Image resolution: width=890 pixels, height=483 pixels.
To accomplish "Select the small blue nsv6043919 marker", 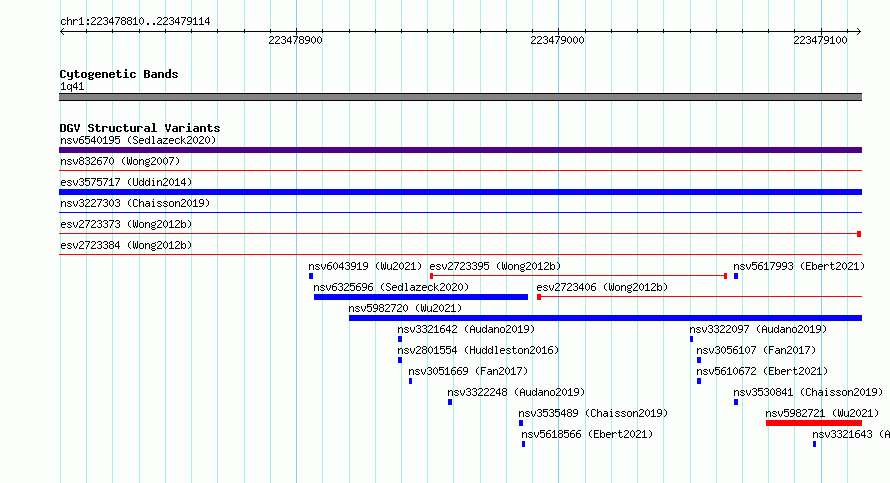I will (x=311, y=276).
